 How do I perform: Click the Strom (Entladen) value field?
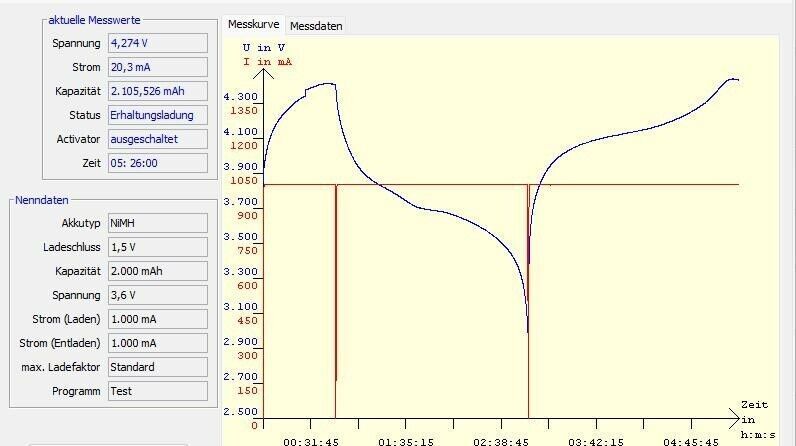(157, 343)
